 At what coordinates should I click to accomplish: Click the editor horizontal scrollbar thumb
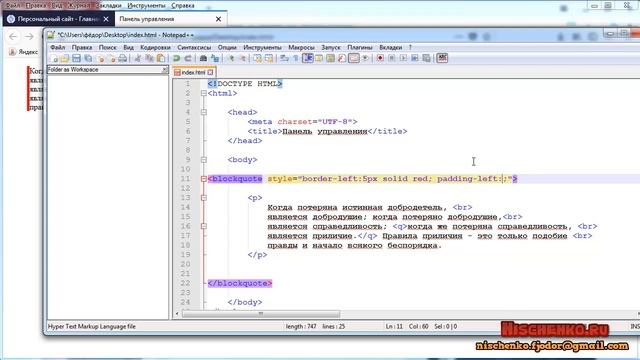pos(261,314)
